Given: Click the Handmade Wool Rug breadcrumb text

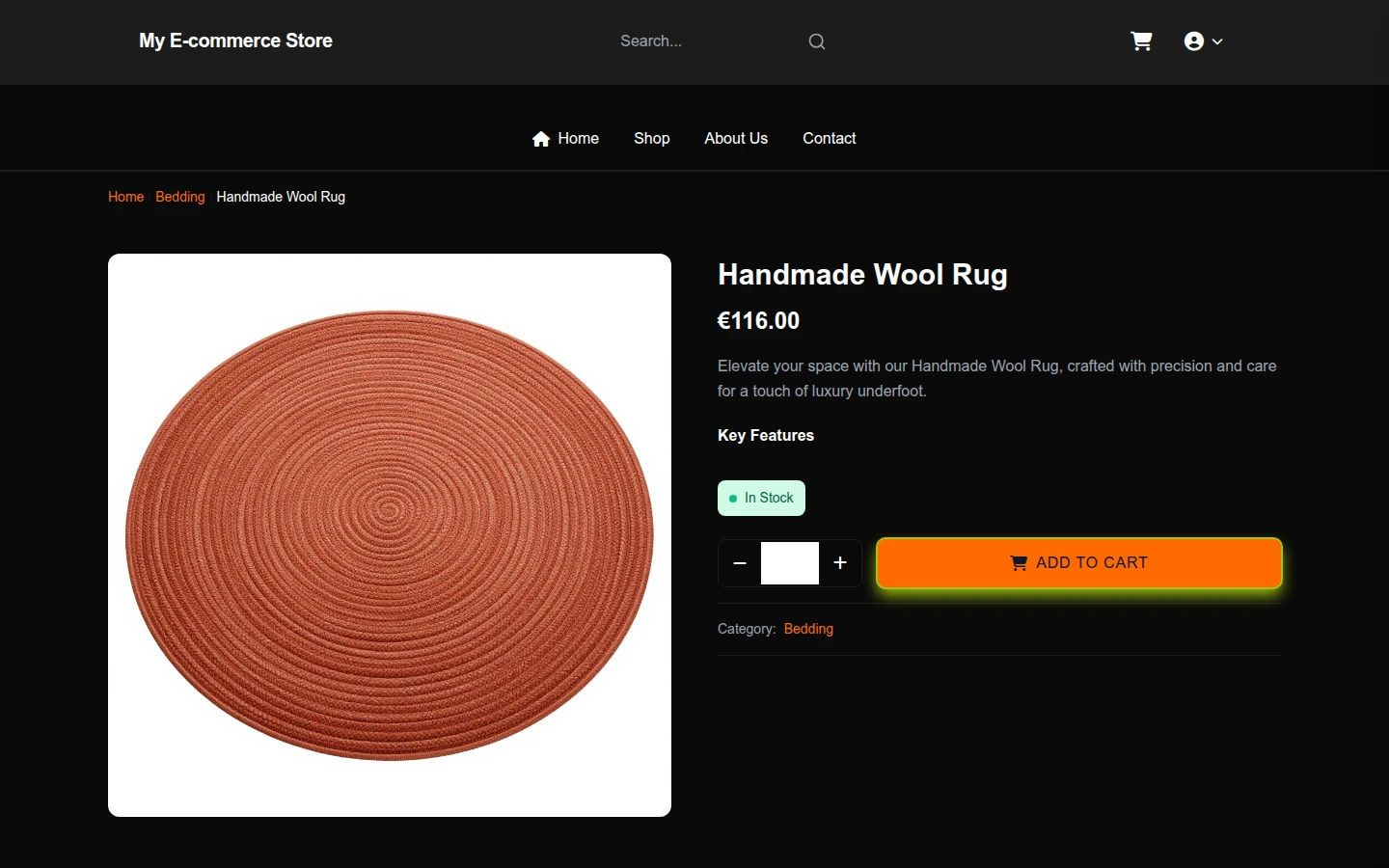Looking at the screenshot, I should [281, 197].
